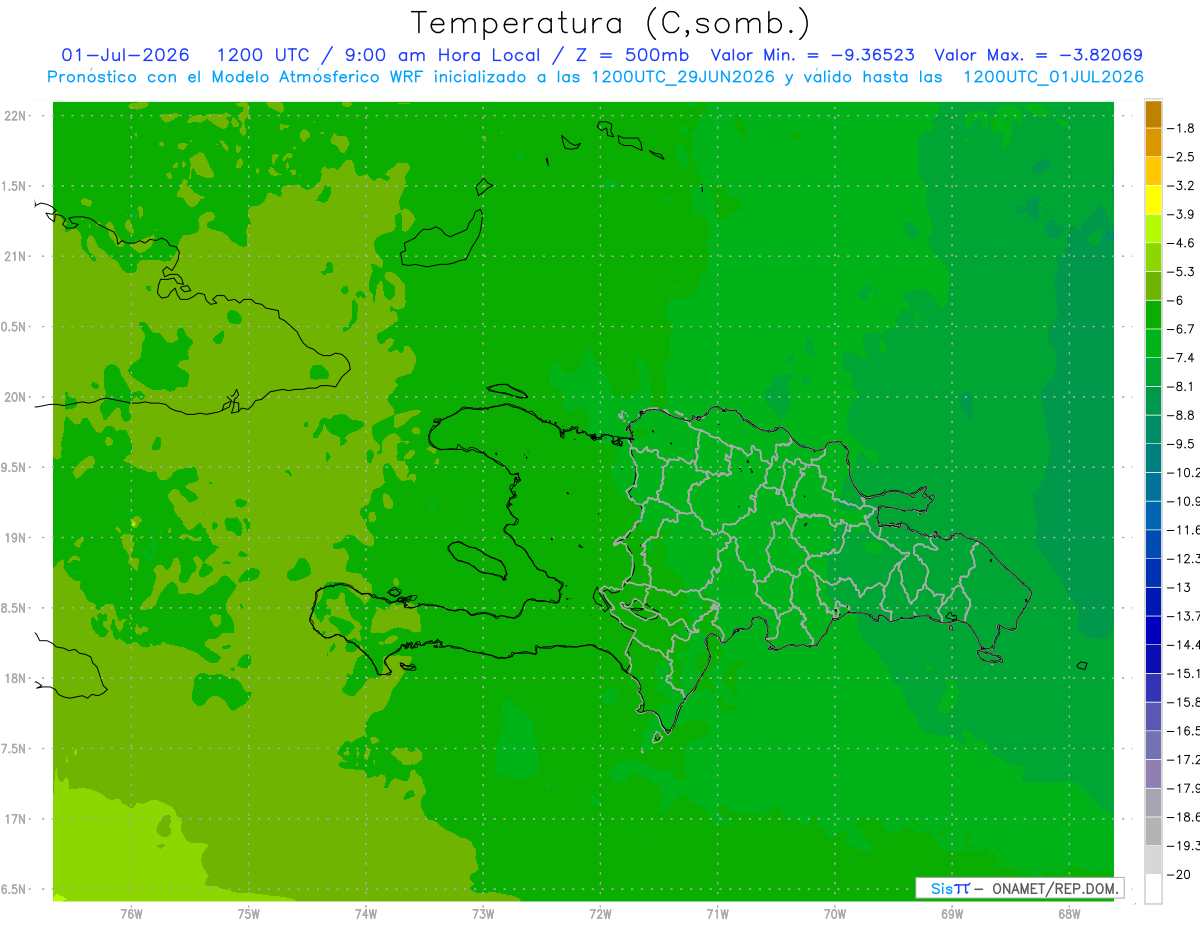
Task: Click the '-2.5' colorbar label
Action: (1181, 157)
